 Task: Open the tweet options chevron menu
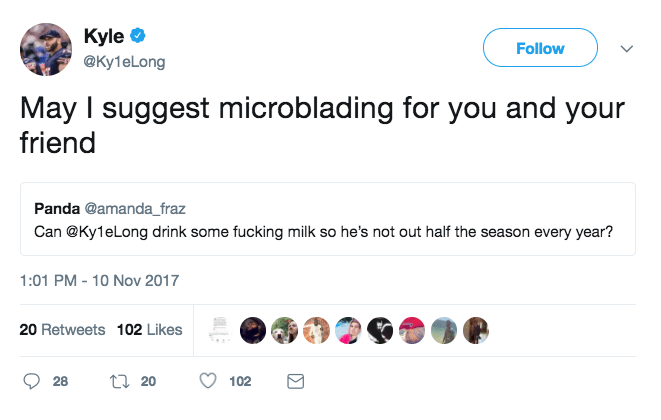pyautogui.click(x=627, y=48)
